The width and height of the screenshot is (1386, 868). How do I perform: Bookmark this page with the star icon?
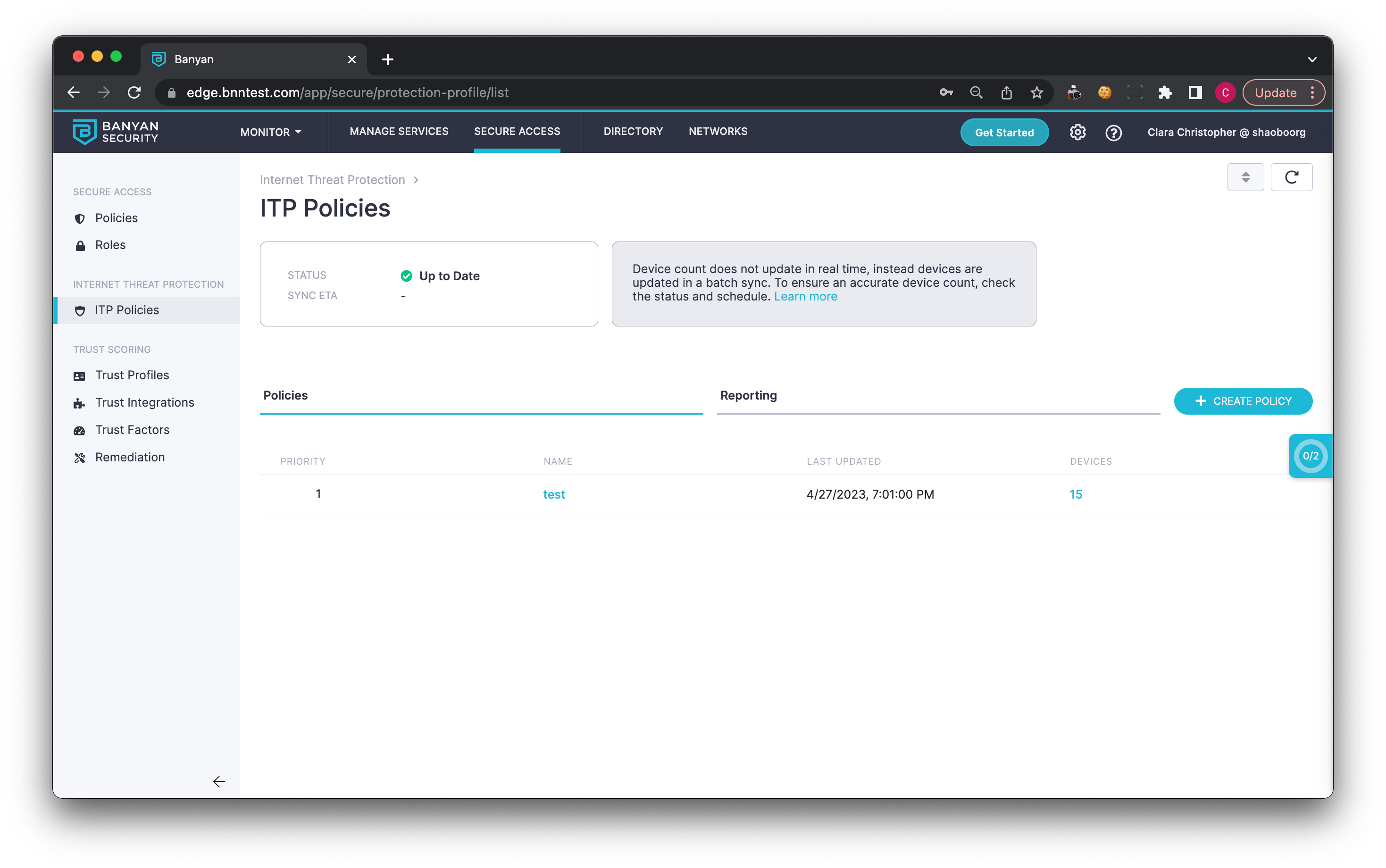click(x=1036, y=92)
